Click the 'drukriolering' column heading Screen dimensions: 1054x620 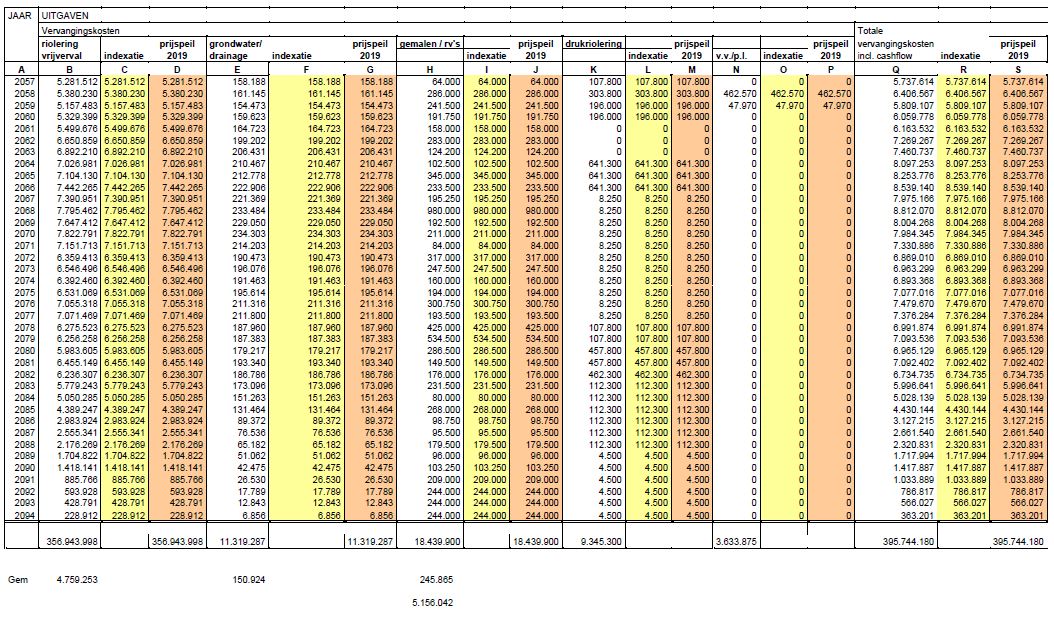592,45
